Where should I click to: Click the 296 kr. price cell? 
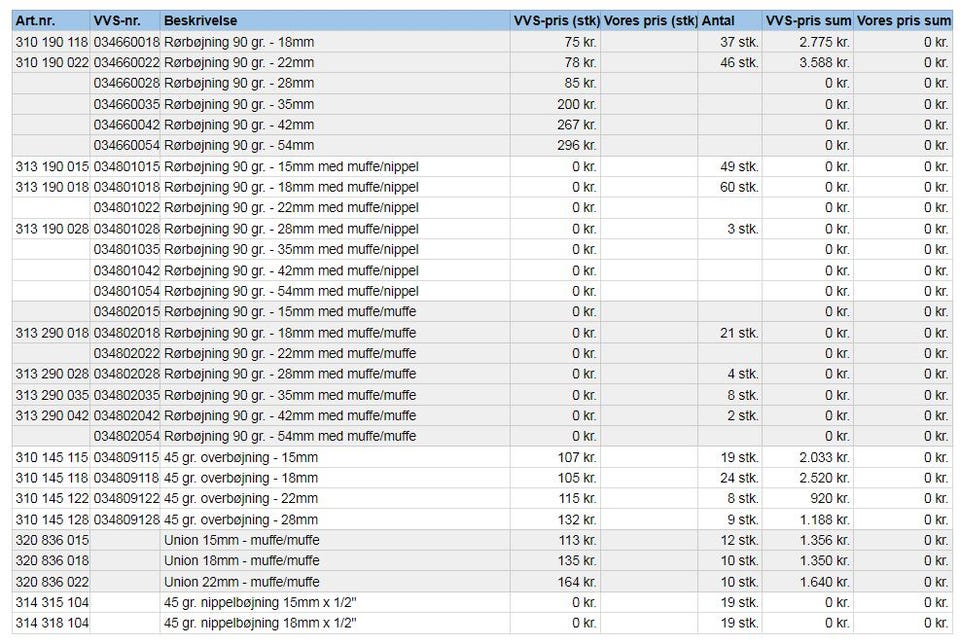pos(555,146)
